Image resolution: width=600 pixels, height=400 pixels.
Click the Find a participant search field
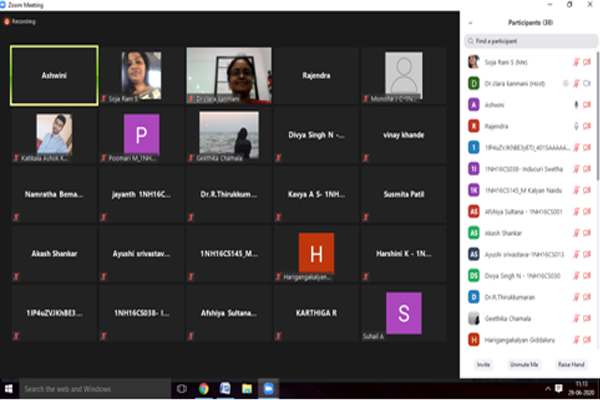click(530, 41)
